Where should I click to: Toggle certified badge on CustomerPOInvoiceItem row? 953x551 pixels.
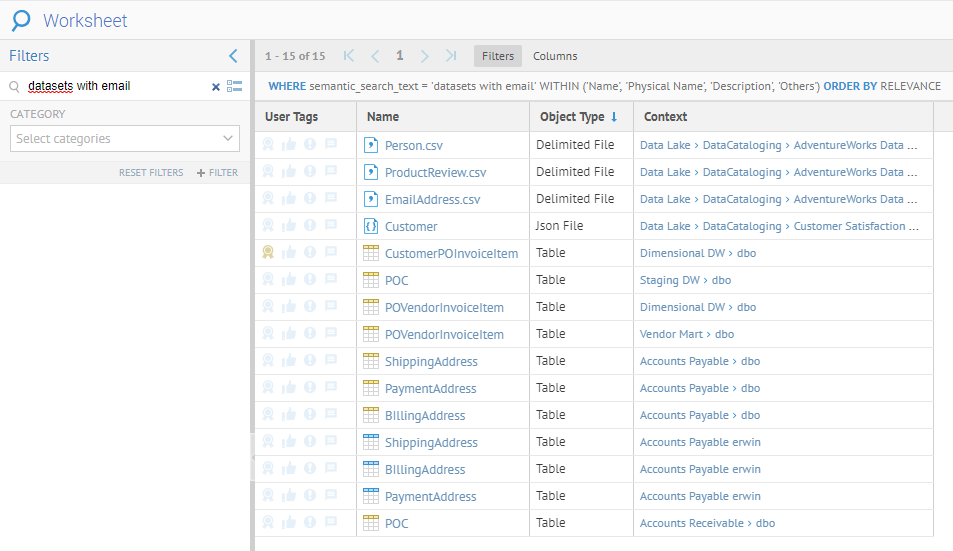pos(268,253)
